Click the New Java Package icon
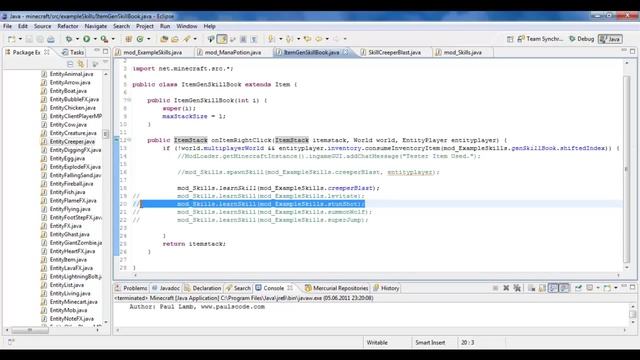 [x=129, y=39]
